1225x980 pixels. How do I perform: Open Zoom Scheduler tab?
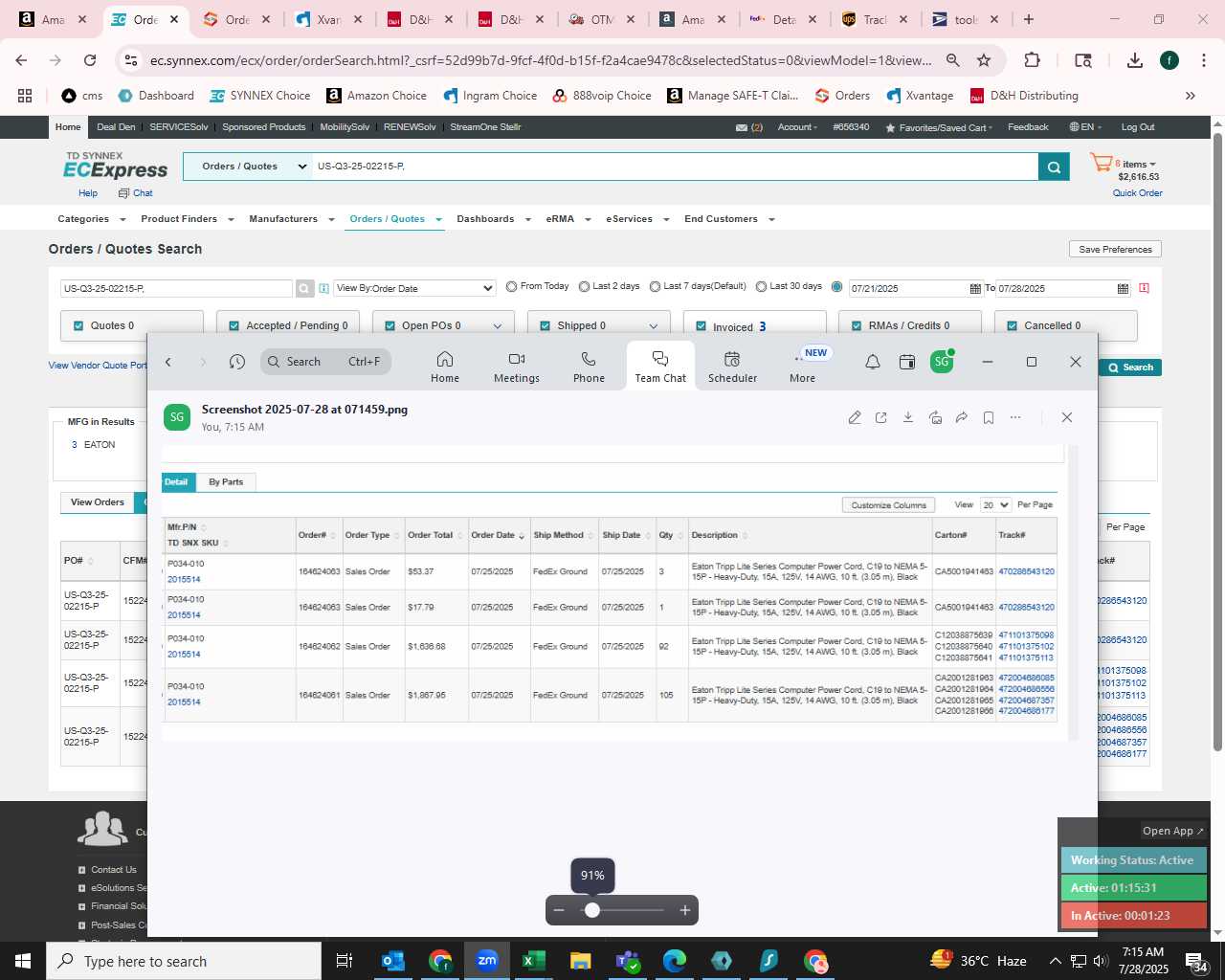732,367
